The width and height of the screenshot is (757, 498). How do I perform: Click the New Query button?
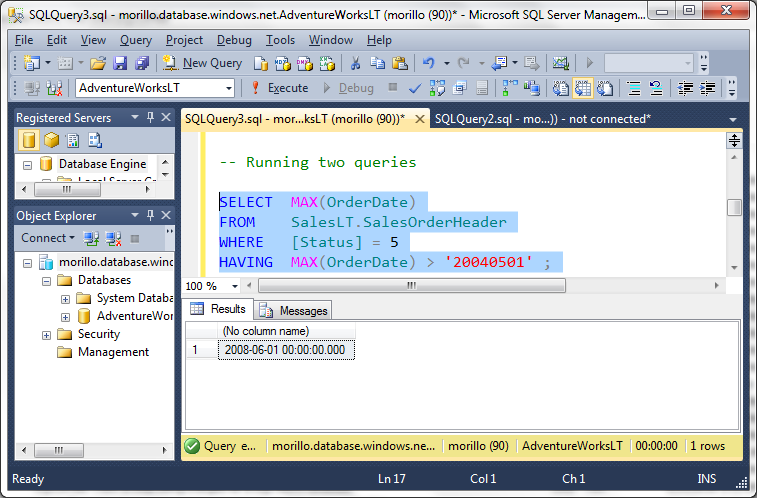(202, 63)
